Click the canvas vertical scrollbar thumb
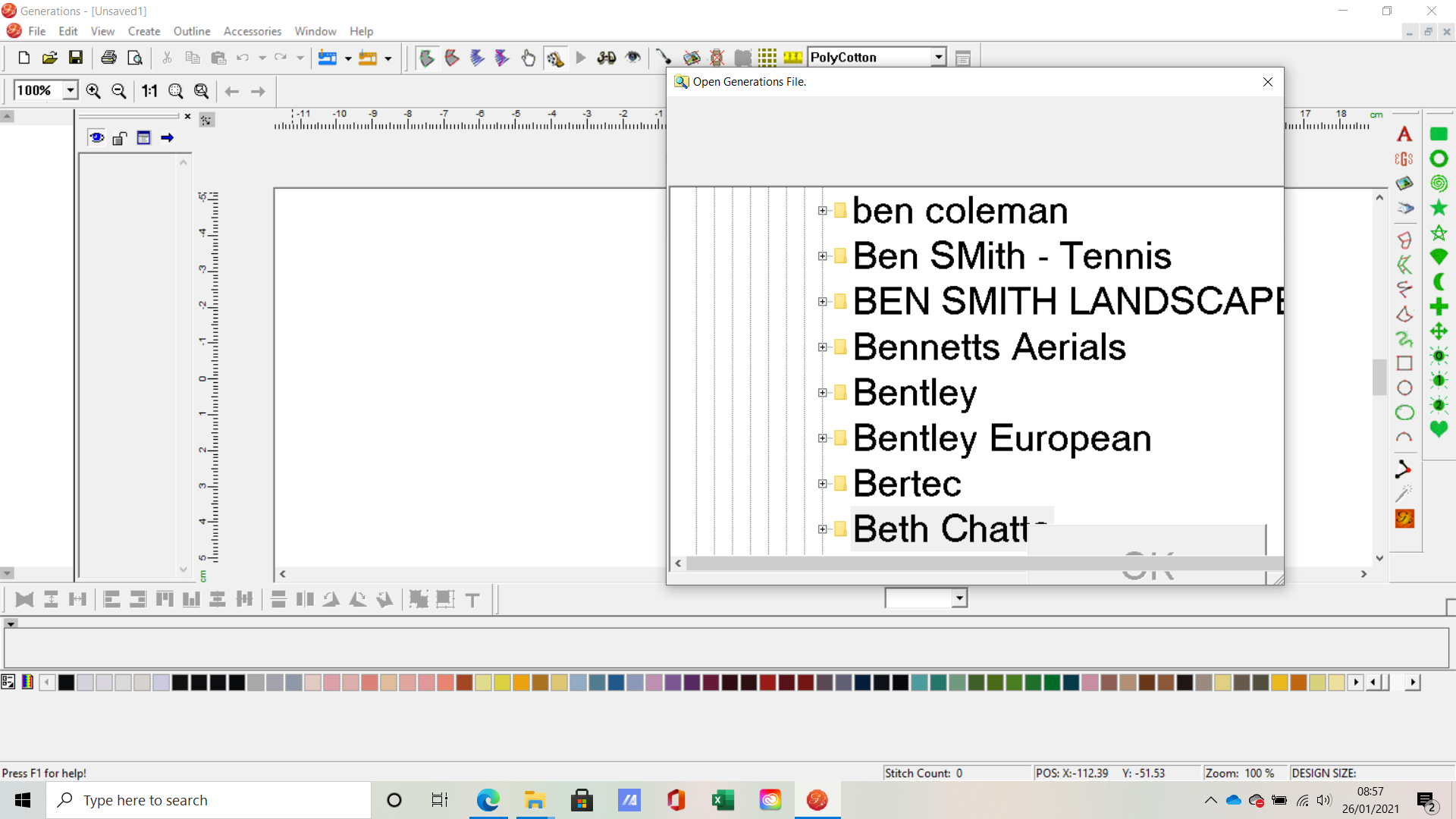The width and height of the screenshot is (1456, 819). pos(1379,377)
